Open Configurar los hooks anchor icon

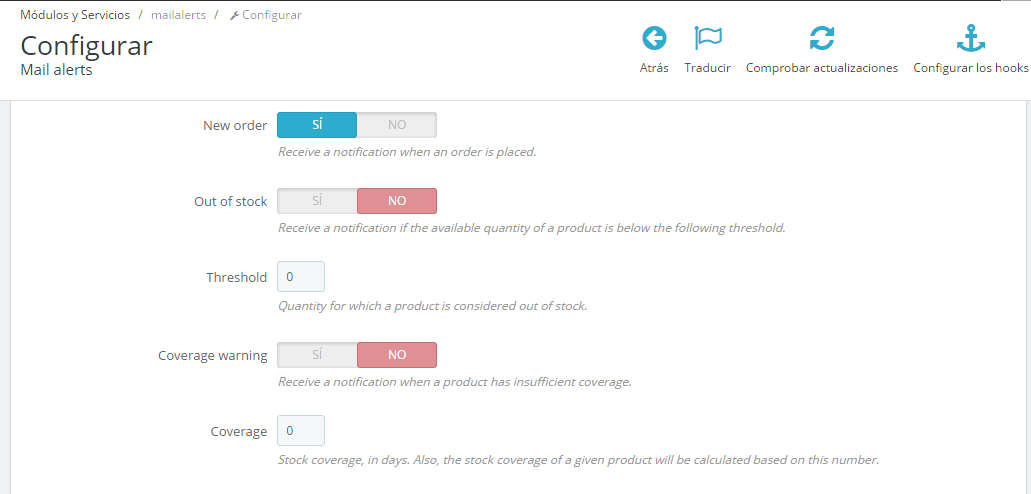point(971,38)
